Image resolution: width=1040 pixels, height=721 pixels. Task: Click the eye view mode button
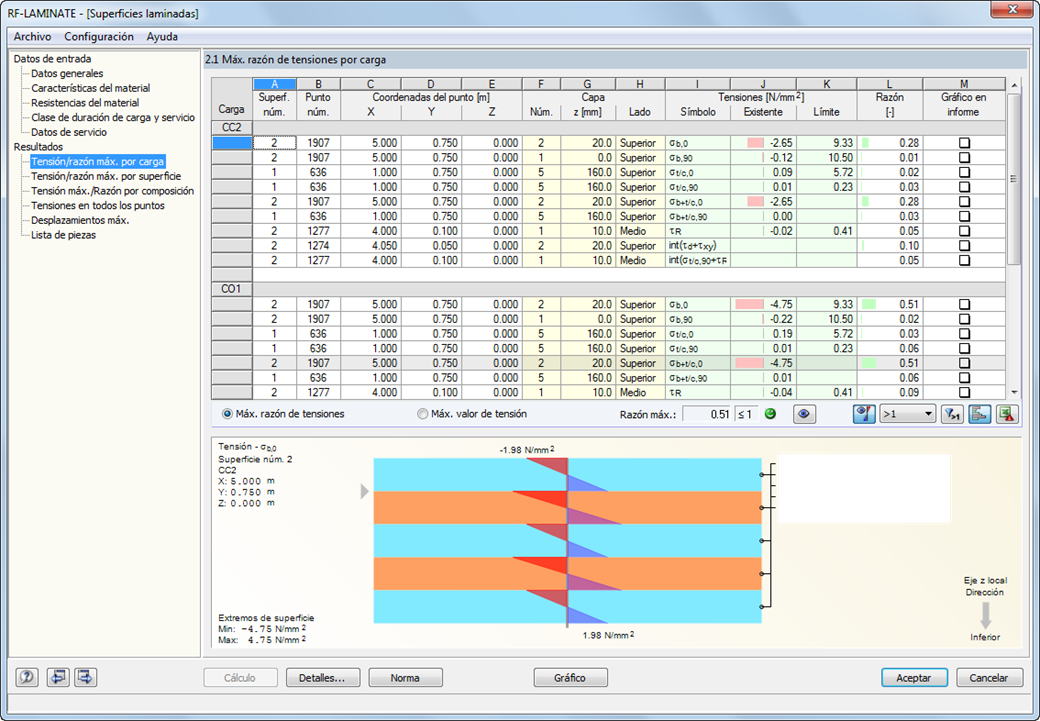coord(804,414)
